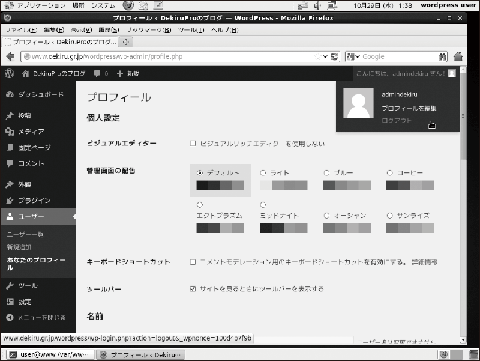Enable keyboard shortcuts for comment moderation checkbox
This screenshot has width=480, height=361.
pyautogui.click(x=193, y=262)
